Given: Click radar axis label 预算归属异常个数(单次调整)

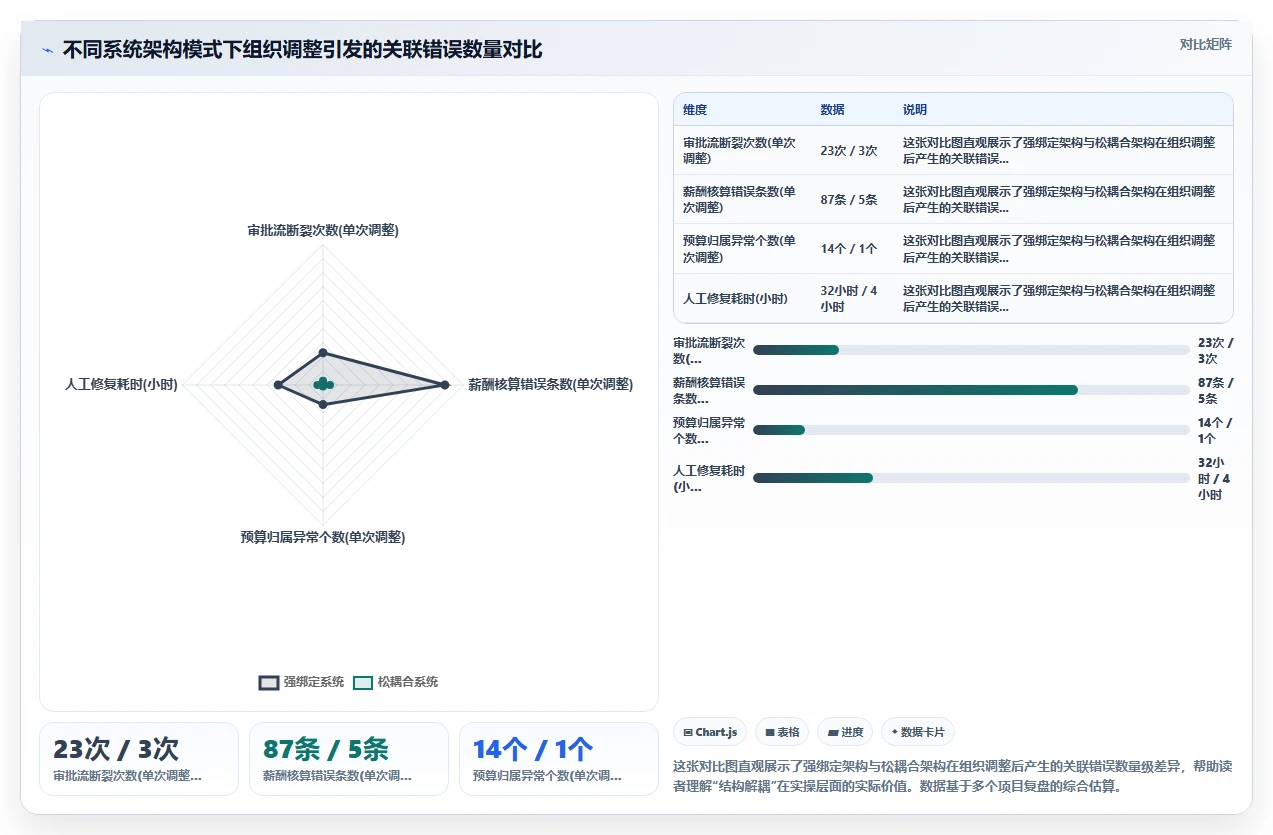Looking at the screenshot, I should [323, 537].
